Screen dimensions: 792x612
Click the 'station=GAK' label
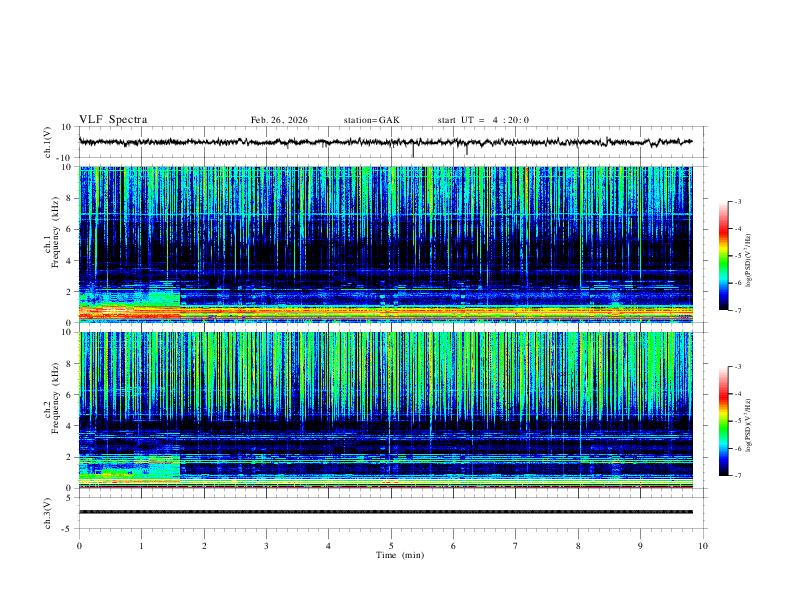point(371,120)
